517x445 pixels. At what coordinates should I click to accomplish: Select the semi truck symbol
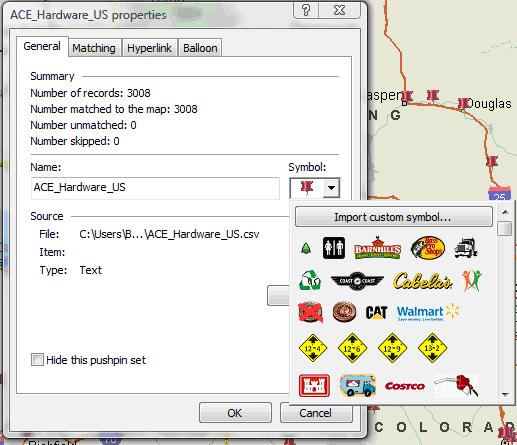pos(466,248)
